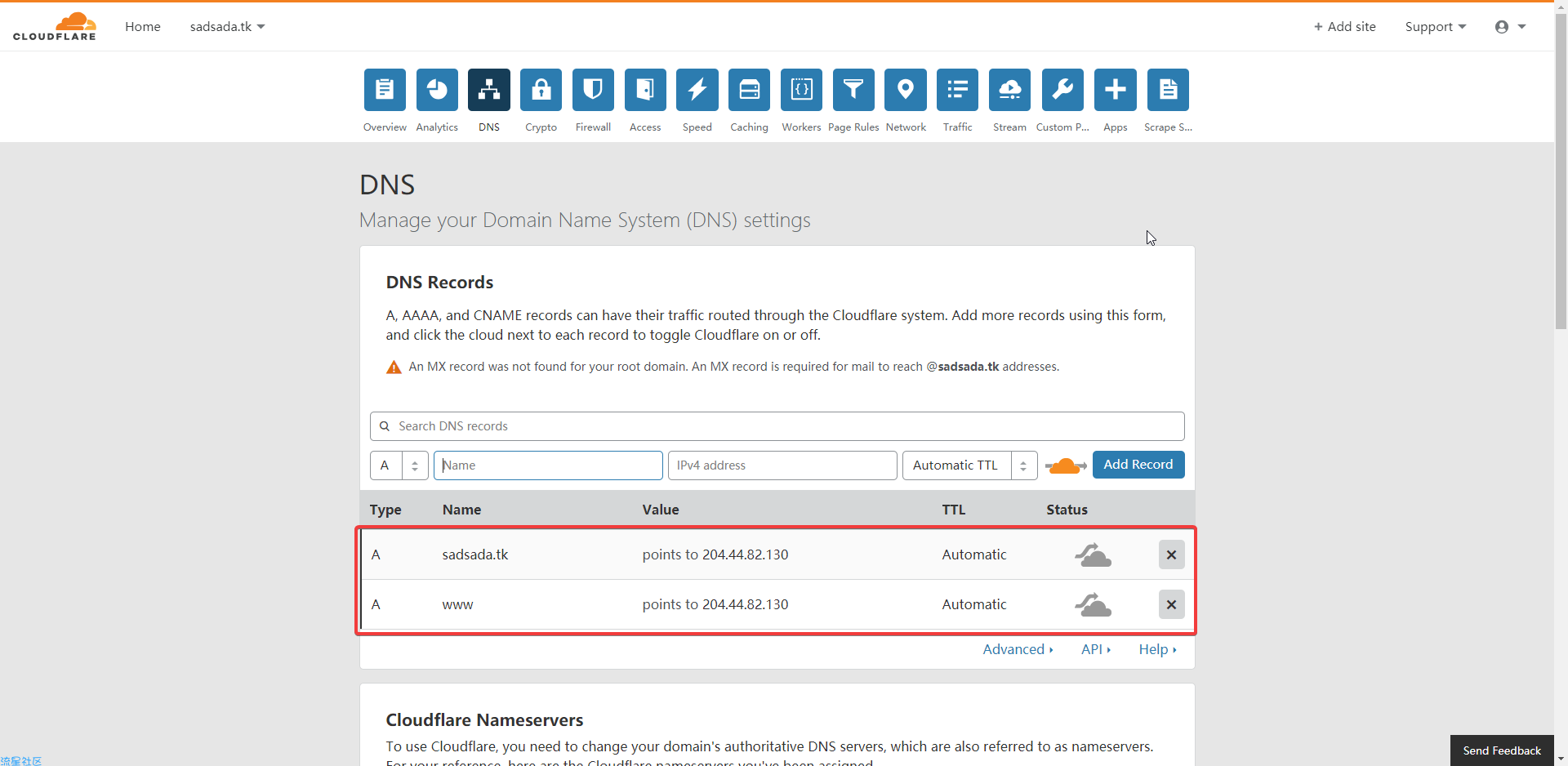
Task: Click the Search DNS records field
Action: (777, 426)
